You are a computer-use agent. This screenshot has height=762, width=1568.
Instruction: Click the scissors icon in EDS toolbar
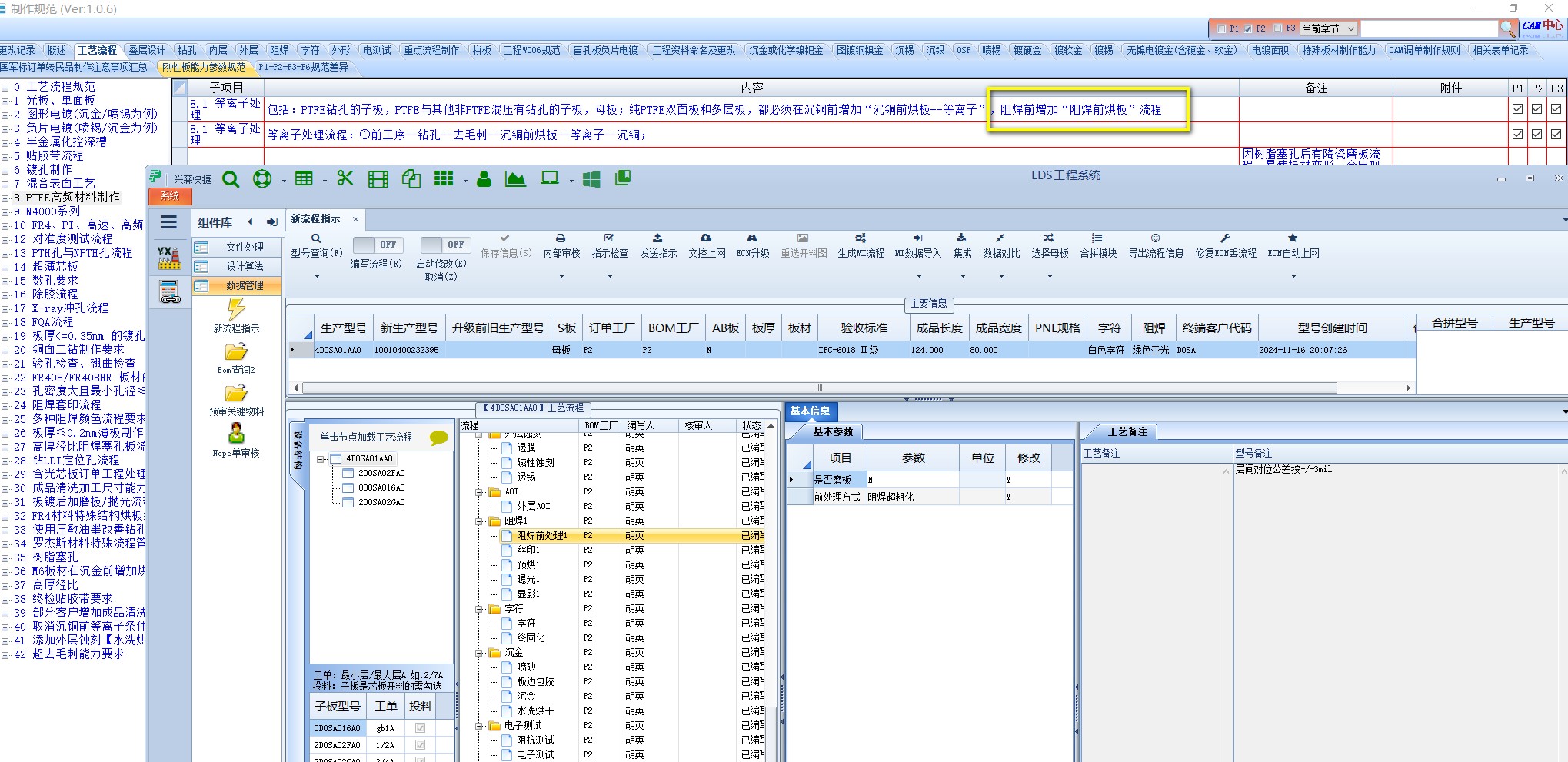[345, 178]
